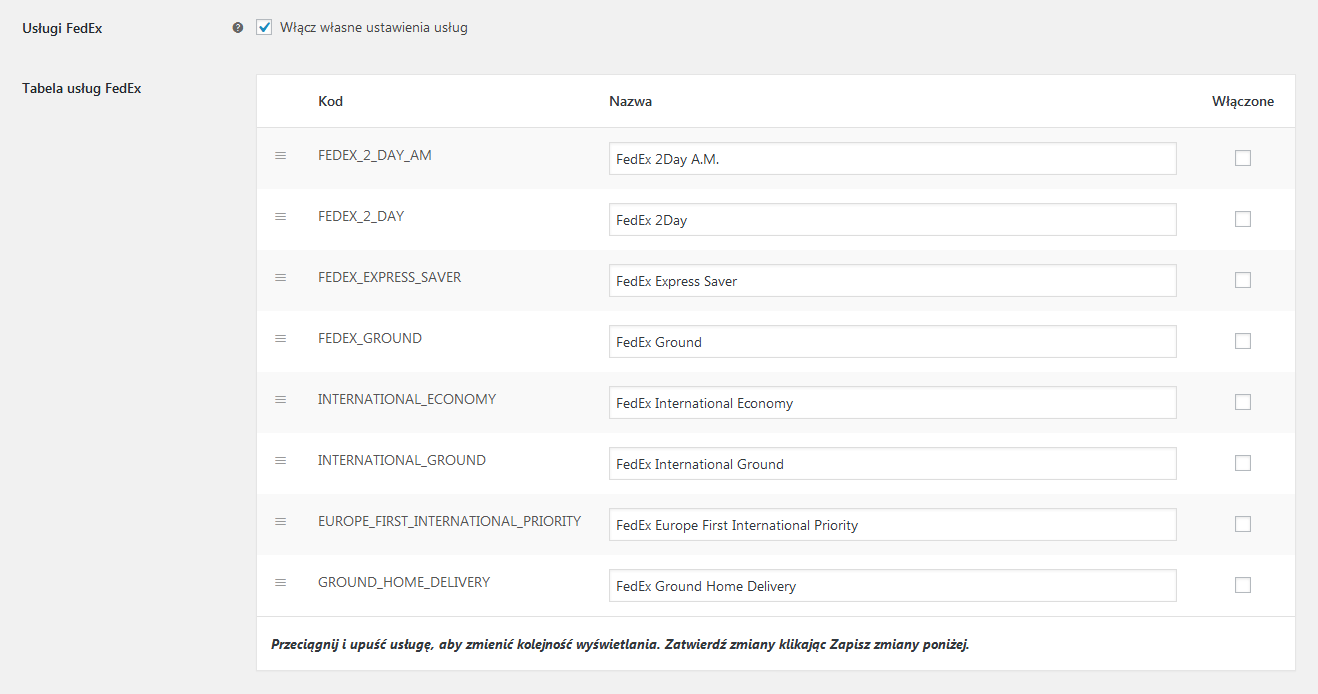Select the reorder handle for FEDEX_EXPRESS_SAVER
Screen dimensions: 1318x694
[x=281, y=277]
